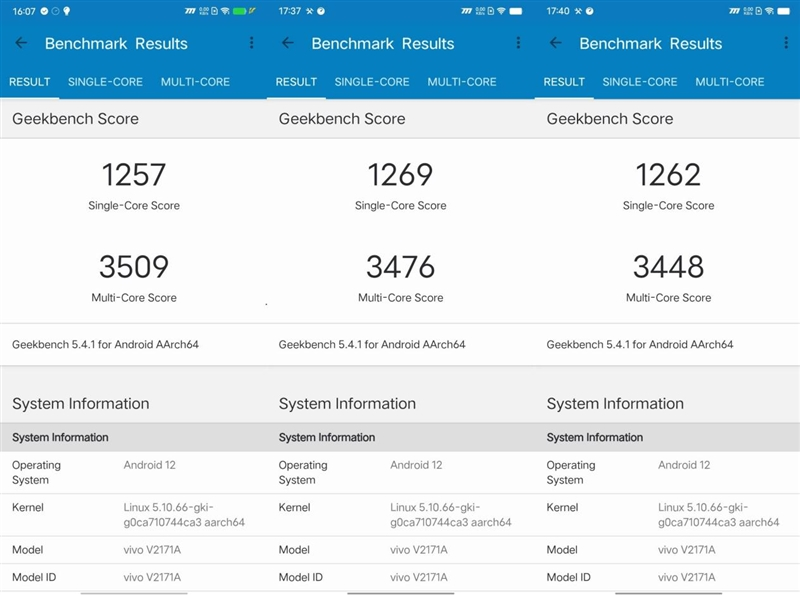Tap Geekbench 5.4.1 version text below 3509
The width and height of the screenshot is (800, 595).
point(105,344)
